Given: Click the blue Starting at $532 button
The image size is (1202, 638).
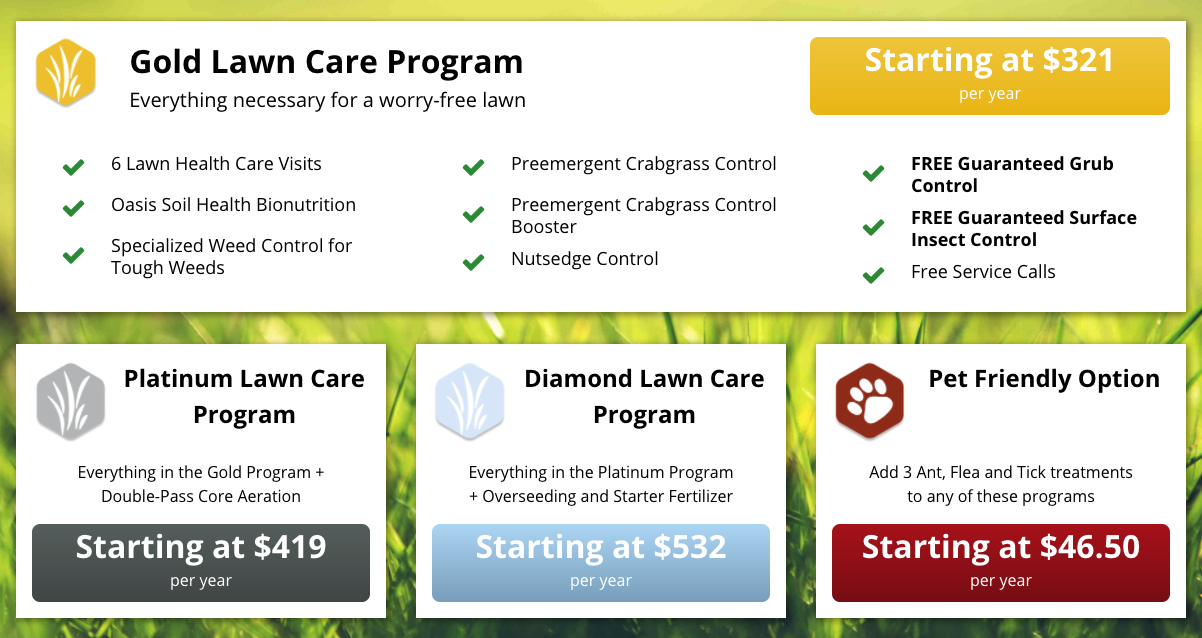Looking at the screenshot, I should (601, 563).
